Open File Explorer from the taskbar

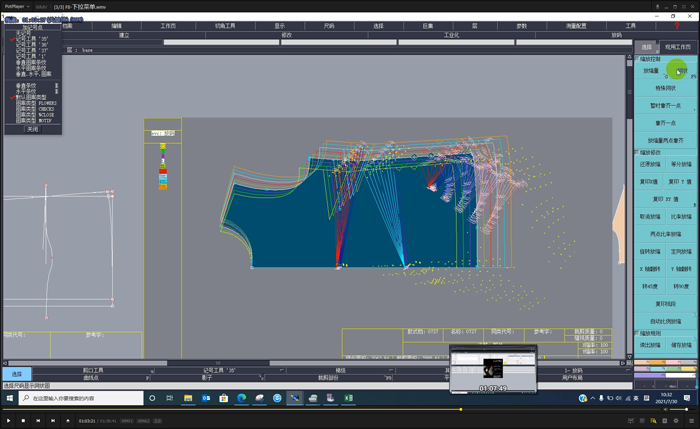coord(188,398)
